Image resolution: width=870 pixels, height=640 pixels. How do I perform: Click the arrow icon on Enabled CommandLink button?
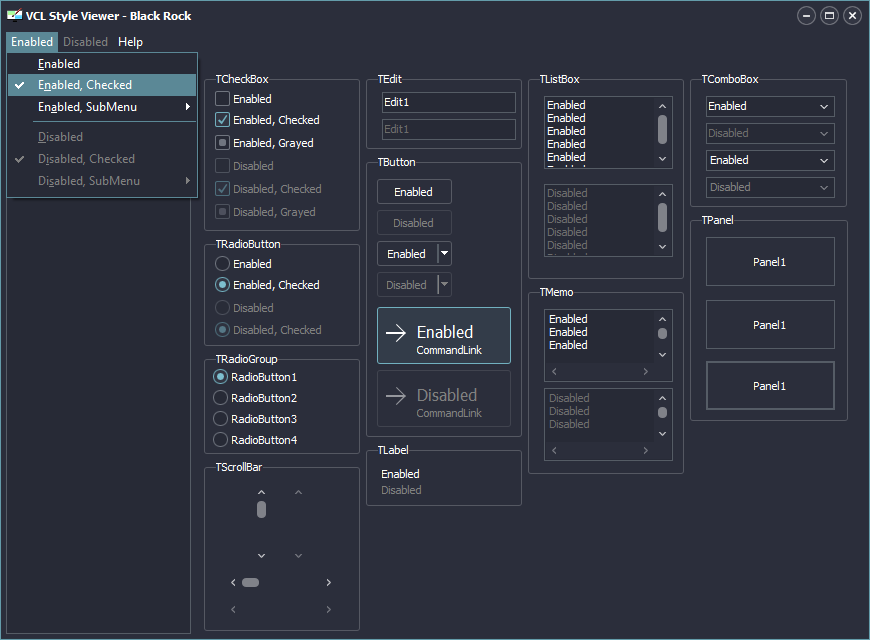tap(396, 333)
